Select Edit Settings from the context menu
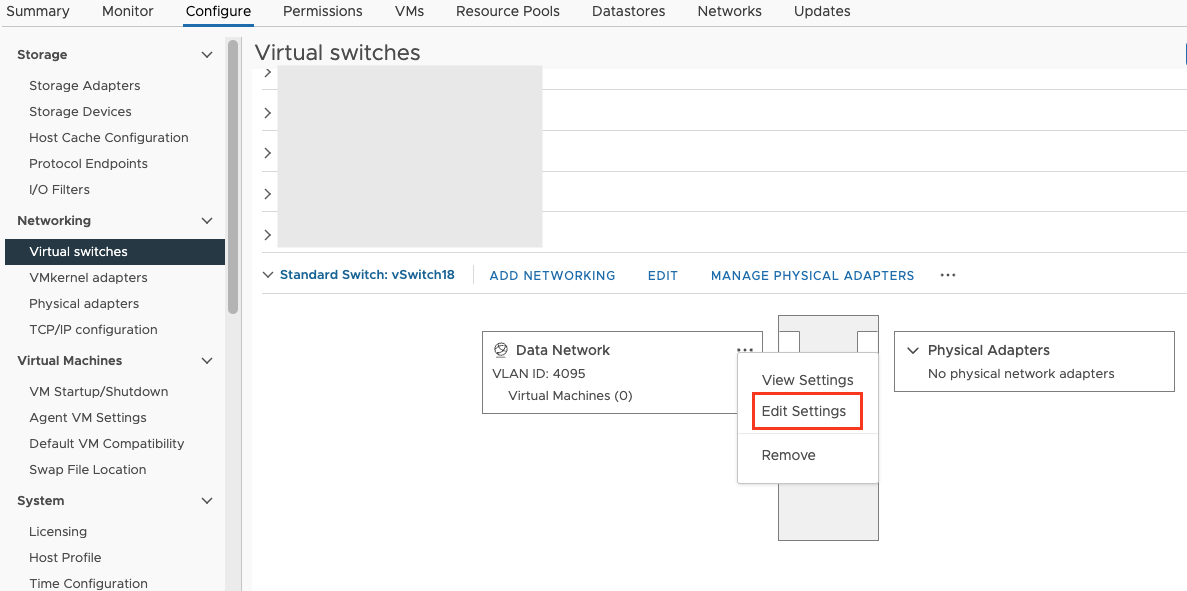 (x=806, y=411)
